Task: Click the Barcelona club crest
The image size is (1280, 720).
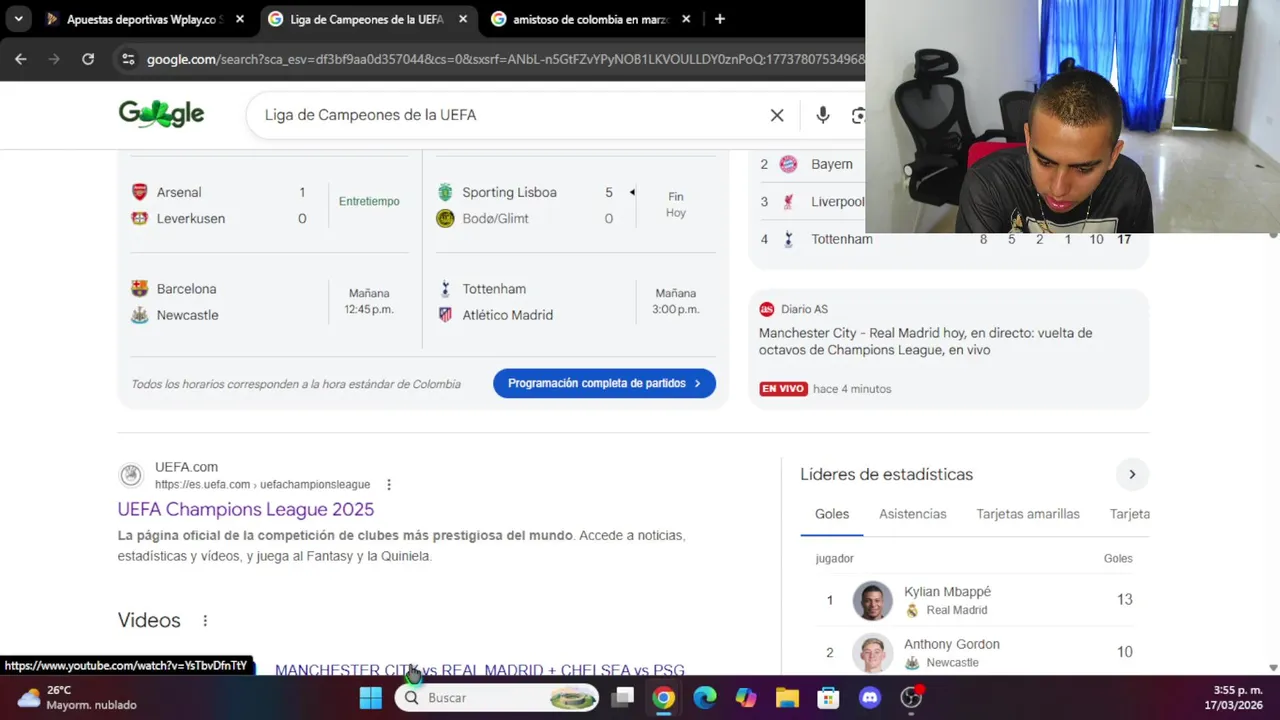Action: click(140, 289)
